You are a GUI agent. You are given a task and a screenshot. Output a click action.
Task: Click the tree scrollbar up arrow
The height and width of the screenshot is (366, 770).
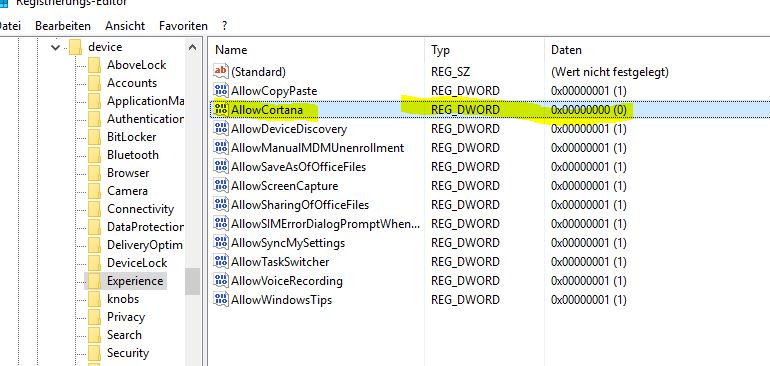pos(192,48)
